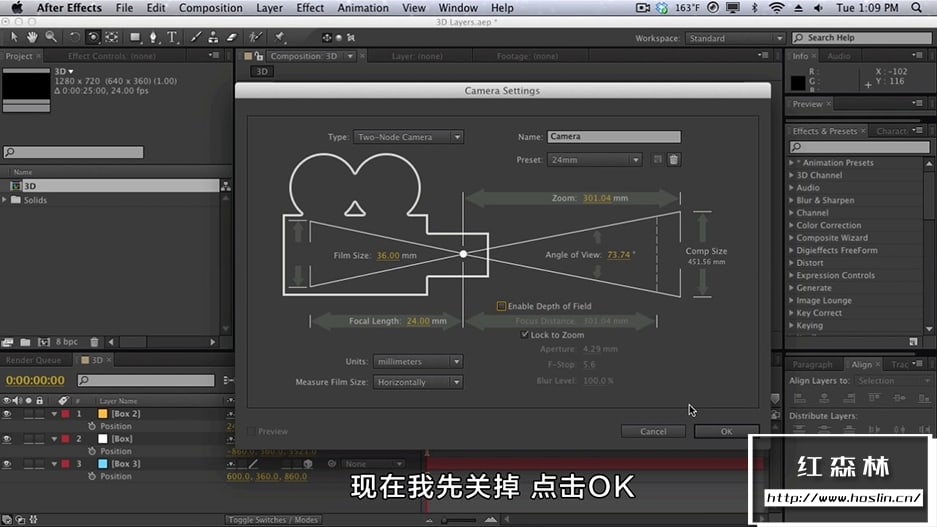Select the Pen tool

tap(154, 37)
